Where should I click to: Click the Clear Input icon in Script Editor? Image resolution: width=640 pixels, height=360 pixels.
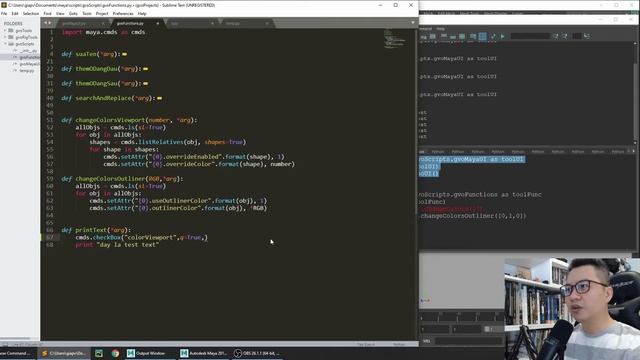pyautogui.click(x=453, y=36)
